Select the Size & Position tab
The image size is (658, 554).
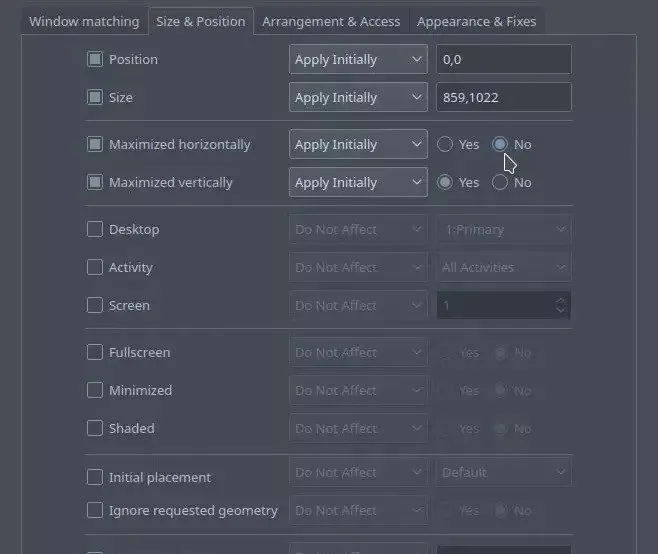point(201,21)
